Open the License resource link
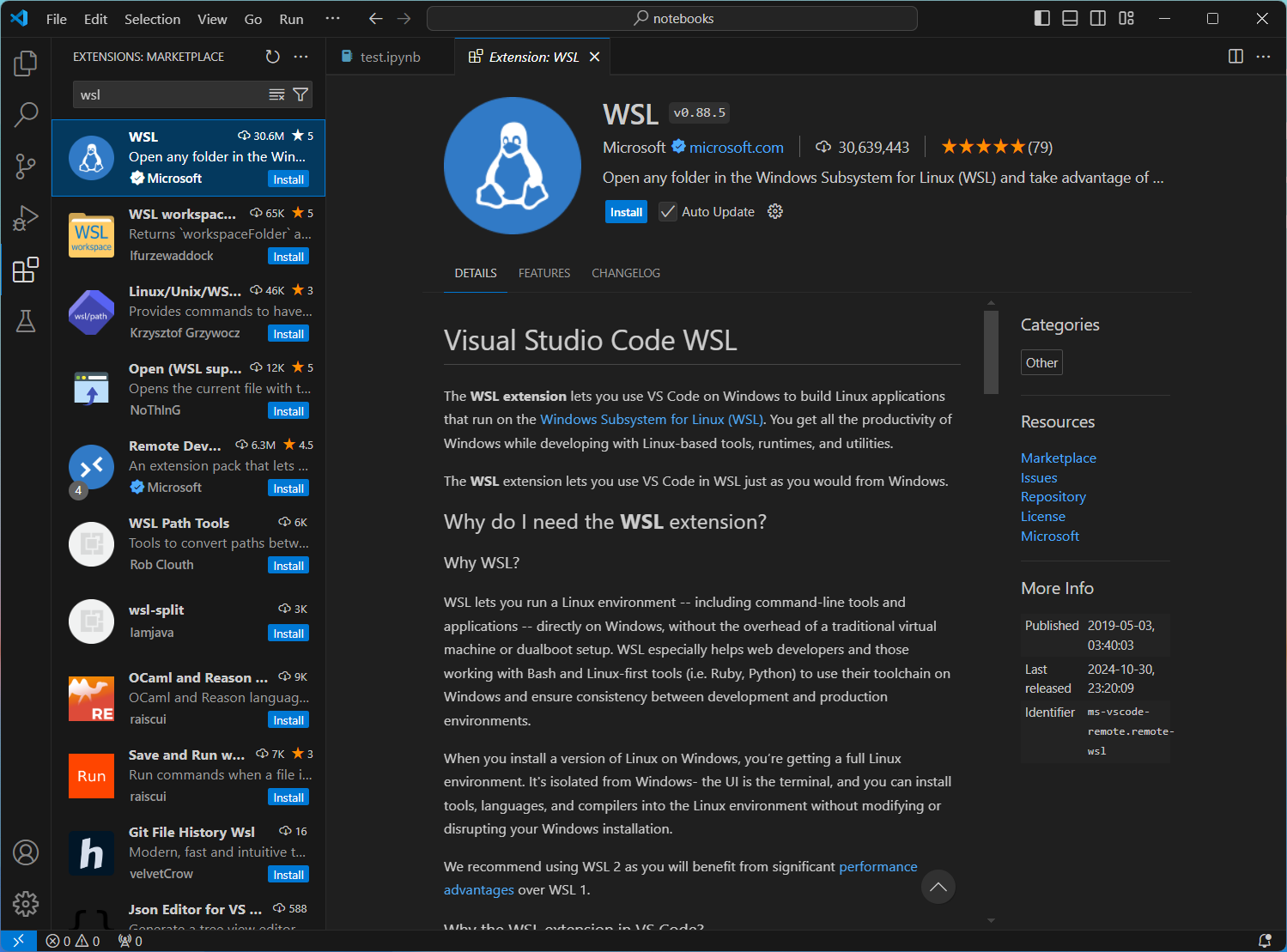 pyautogui.click(x=1043, y=517)
